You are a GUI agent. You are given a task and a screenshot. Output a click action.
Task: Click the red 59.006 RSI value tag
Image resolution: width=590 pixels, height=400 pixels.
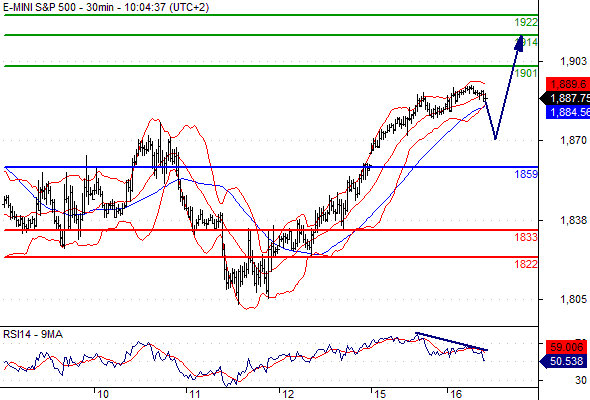tap(566, 347)
